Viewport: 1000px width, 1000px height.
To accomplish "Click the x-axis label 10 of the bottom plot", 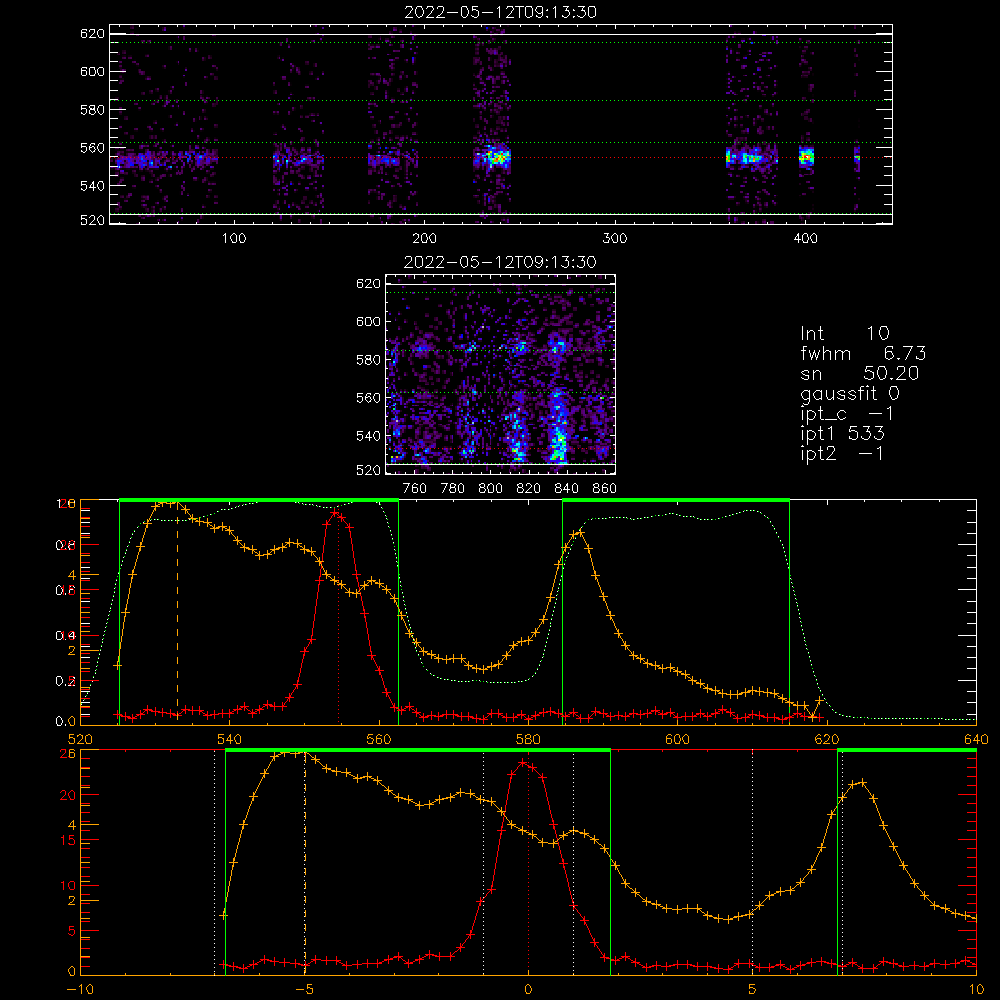I will coord(976,990).
